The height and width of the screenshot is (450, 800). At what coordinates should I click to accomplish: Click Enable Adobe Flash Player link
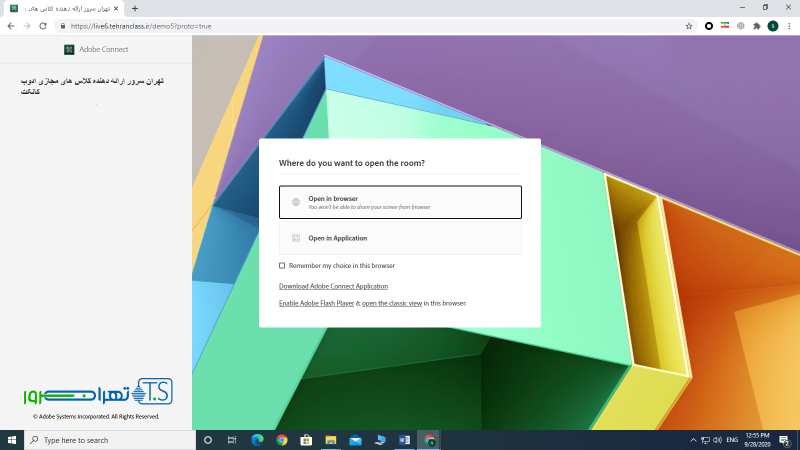pos(316,303)
